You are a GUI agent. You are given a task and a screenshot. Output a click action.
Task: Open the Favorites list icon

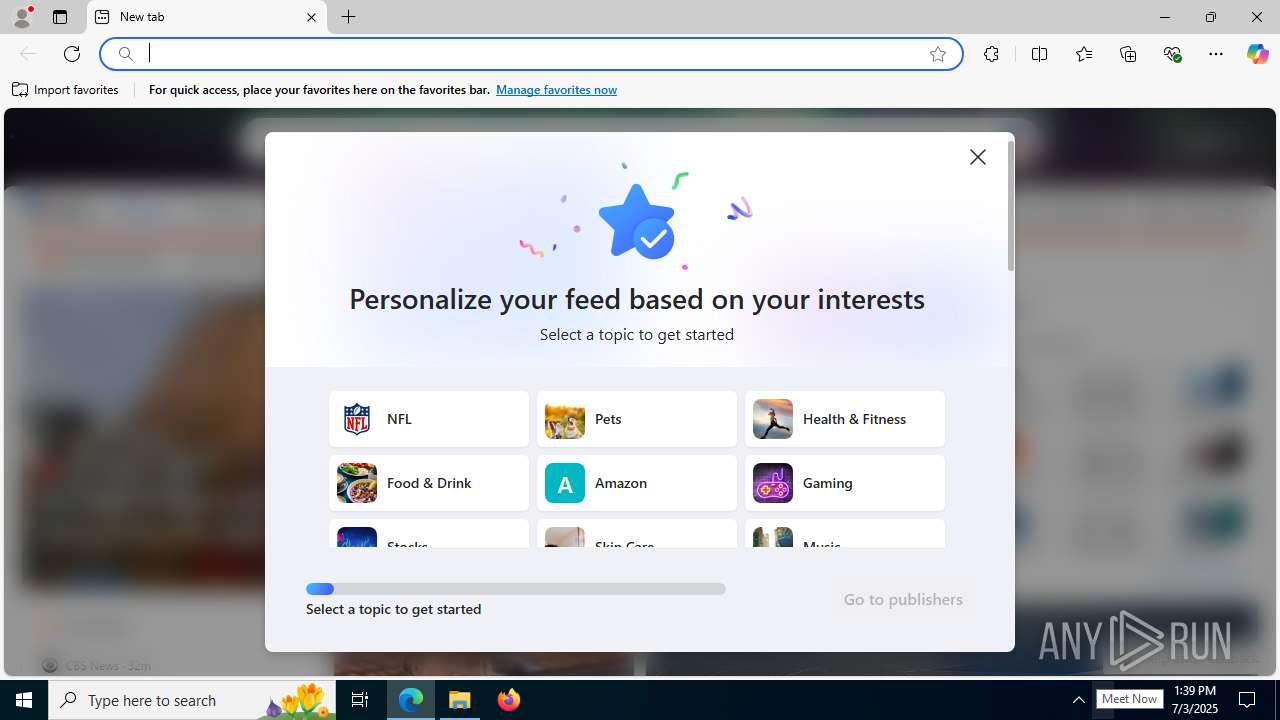coord(1084,54)
